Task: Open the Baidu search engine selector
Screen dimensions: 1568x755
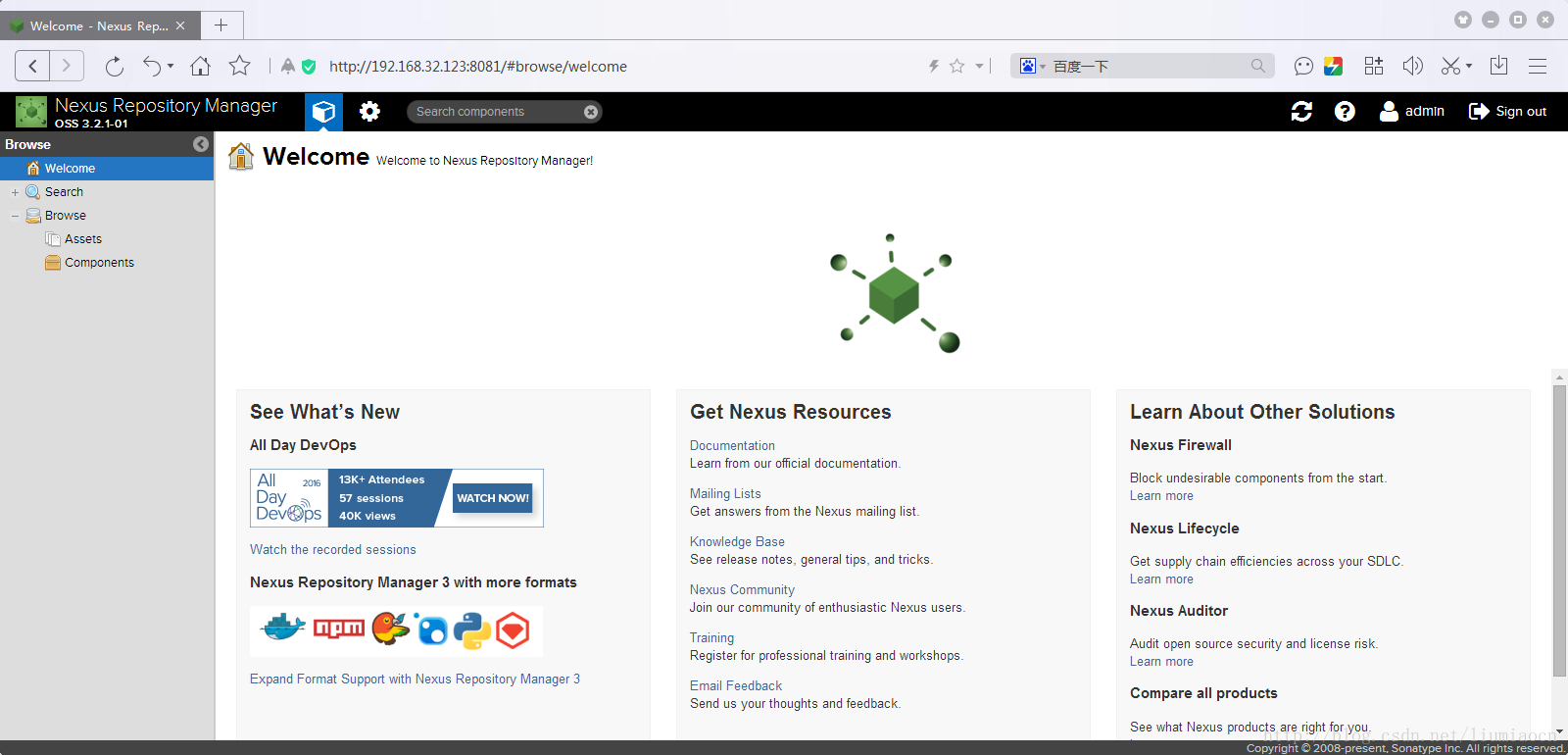Action: pos(1032,66)
